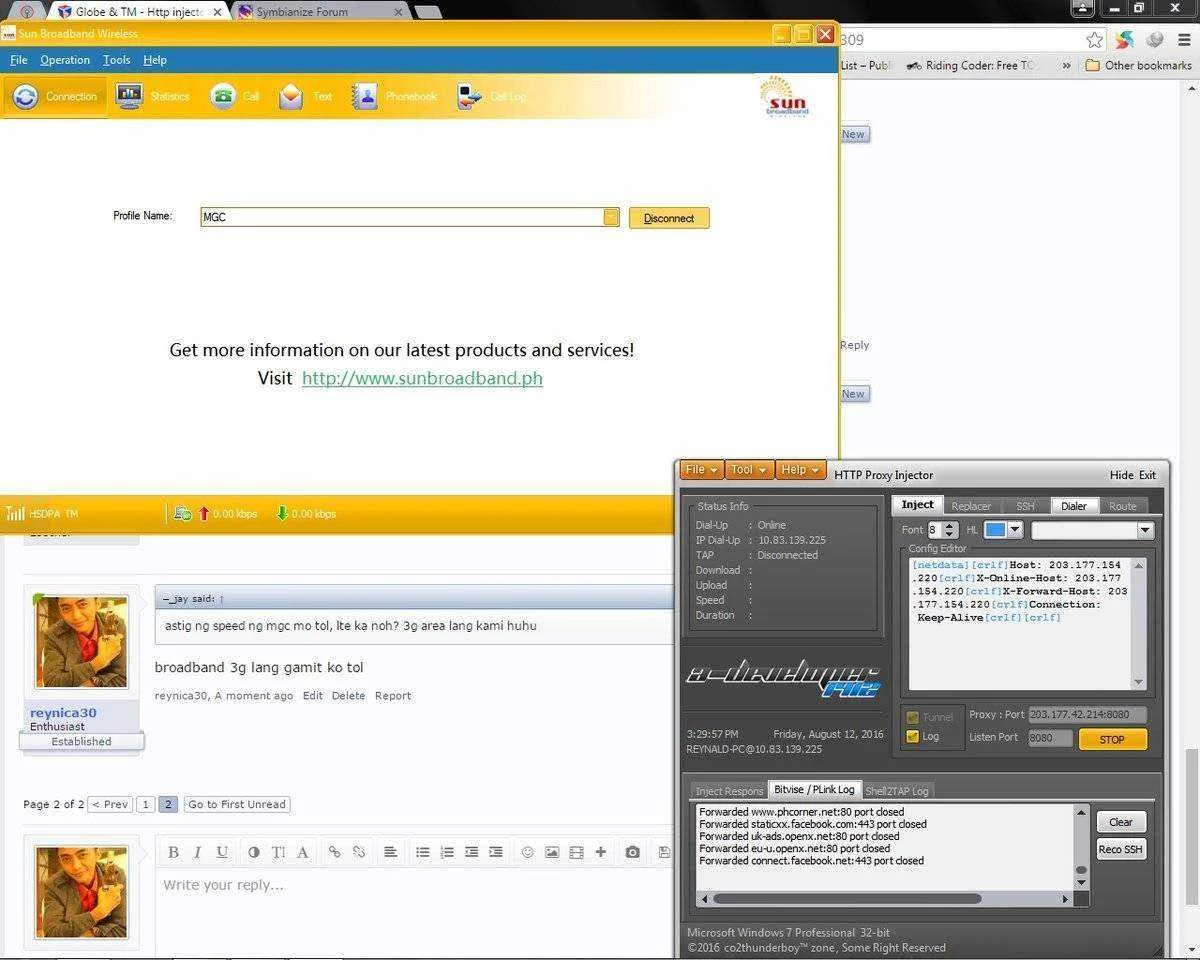Image resolution: width=1200 pixels, height=960 pixels.
Task: Insert image in reply editor
Action: pos(552,852)
